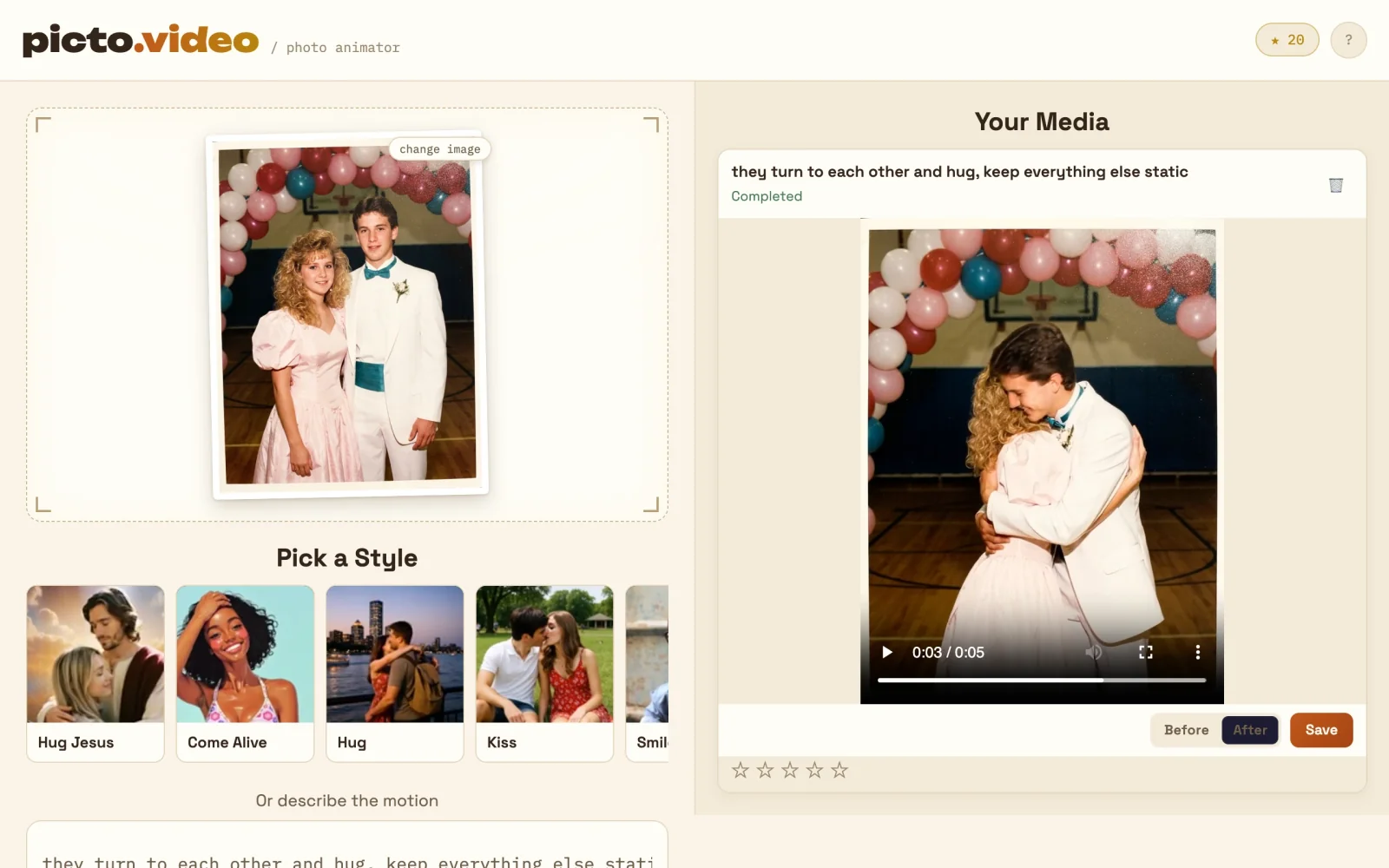Click the Completed status text
Image resolution: width=1389 pixels, height=868 pixels.
[x=767, y=196]
